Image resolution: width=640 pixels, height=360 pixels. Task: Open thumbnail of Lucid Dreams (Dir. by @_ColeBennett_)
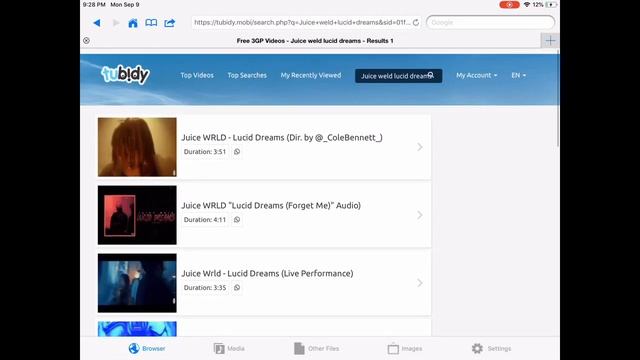pyautogui.click(x=137, y=147)
